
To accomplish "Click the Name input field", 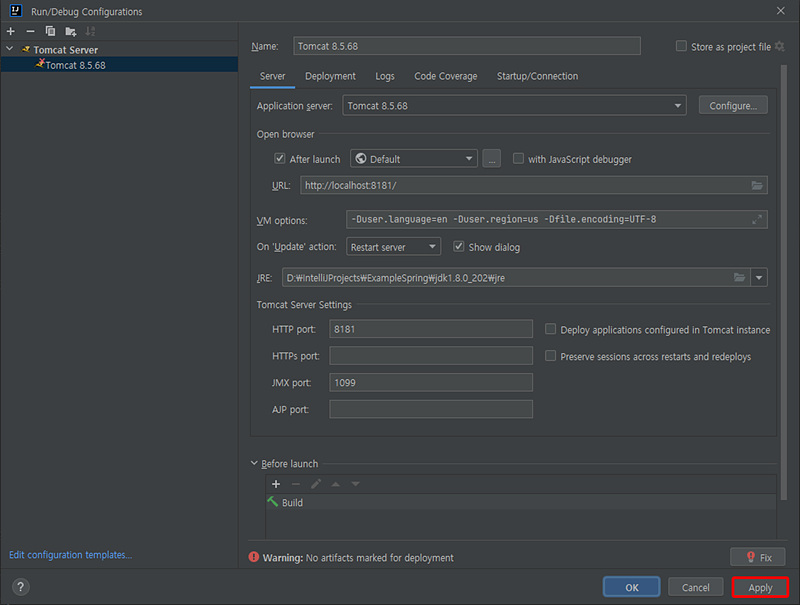I will click(467, 46).
